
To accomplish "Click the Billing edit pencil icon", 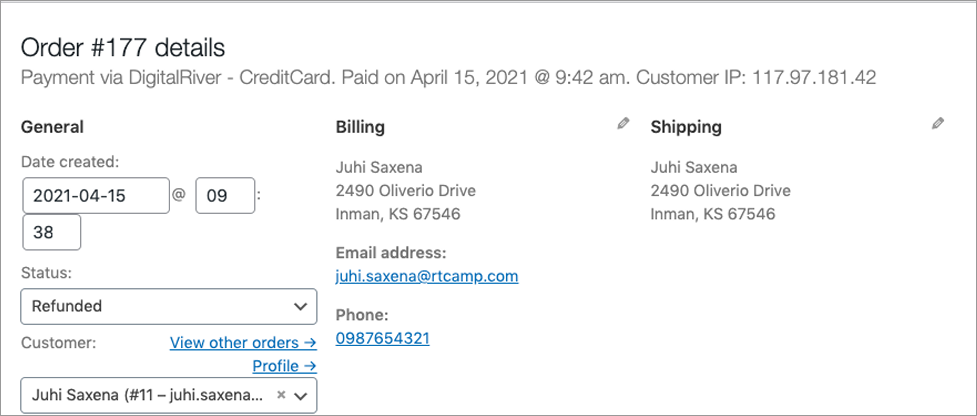I will coord(624,124).
